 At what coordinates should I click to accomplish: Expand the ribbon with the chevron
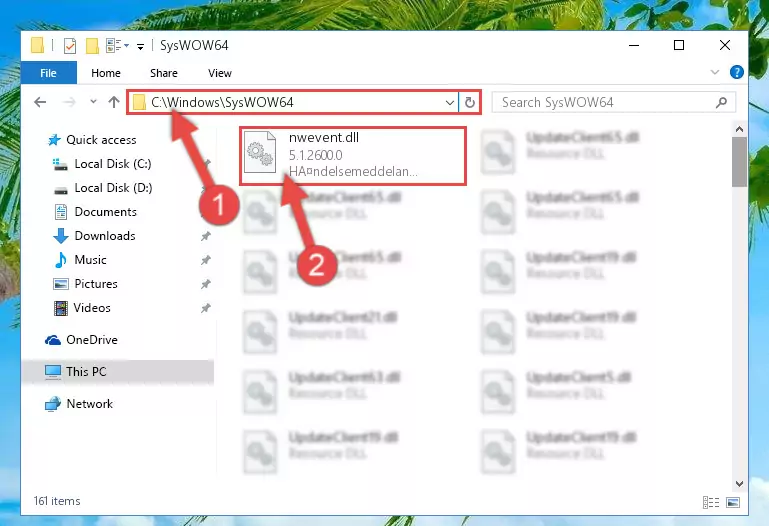pos(715,73)
